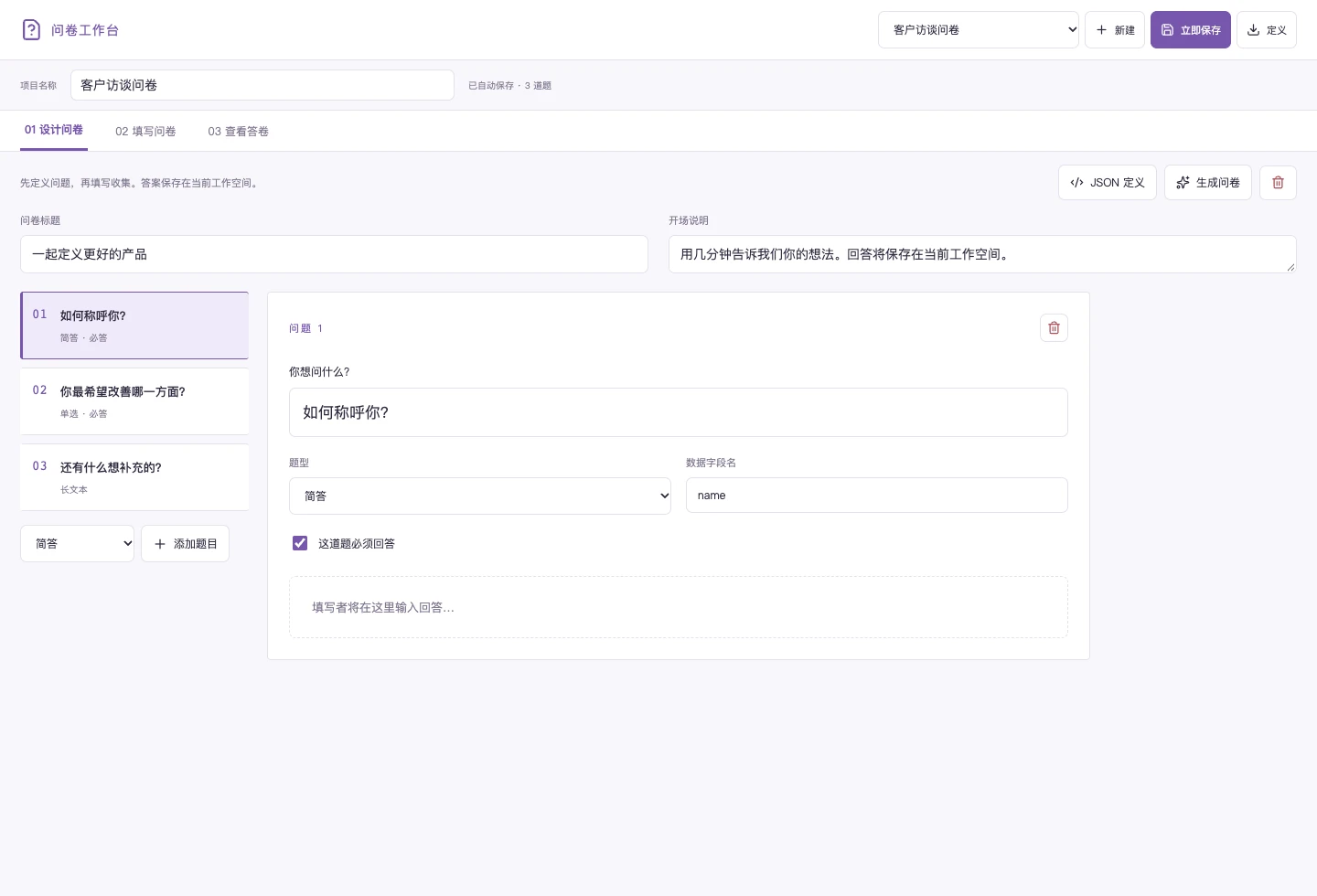Click the text 已自动保存 · 3 道题
1317x896 pixels.
[x=509, y=85]
